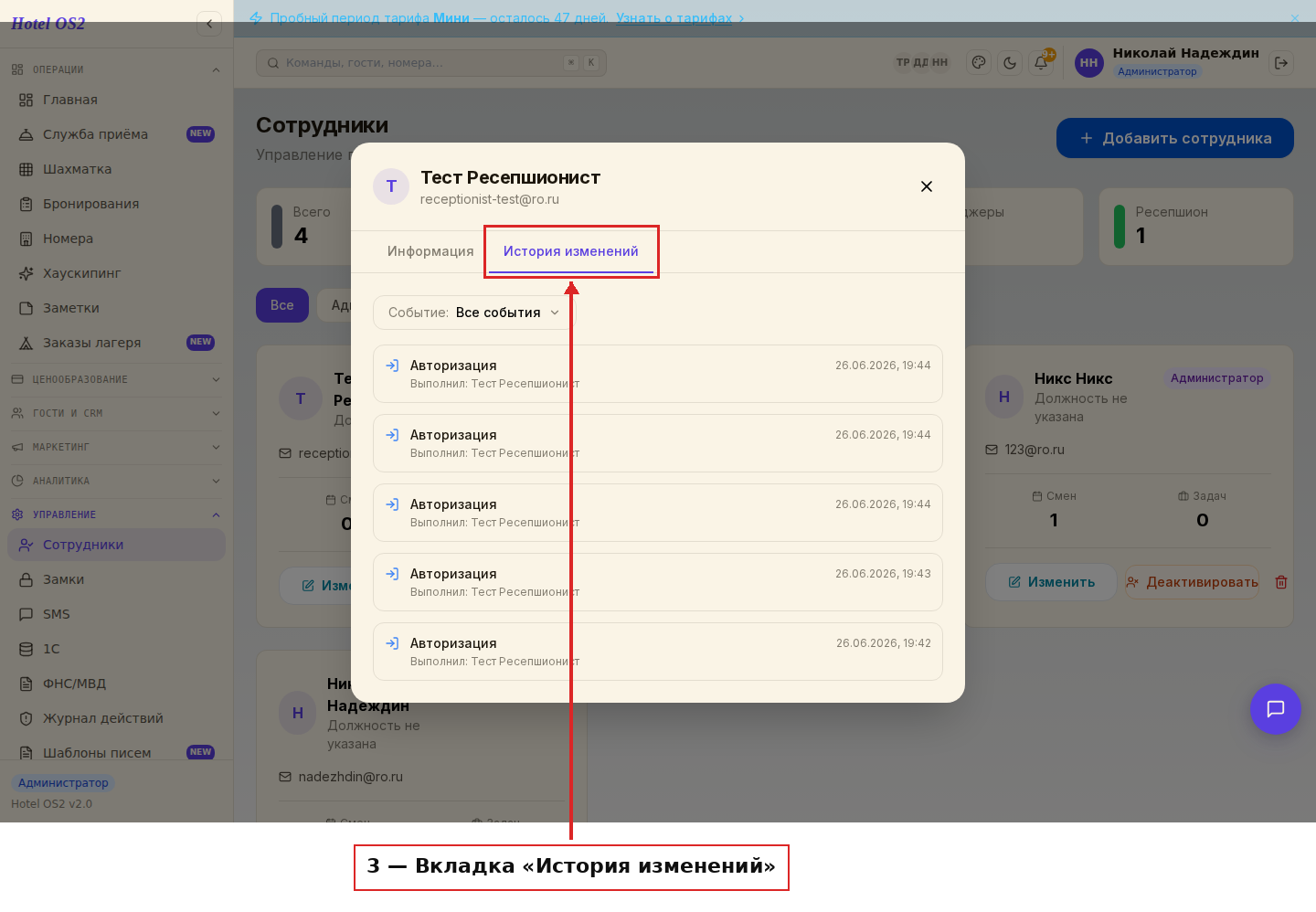Follow the Узнать о тарифах link

click(674, 18)
